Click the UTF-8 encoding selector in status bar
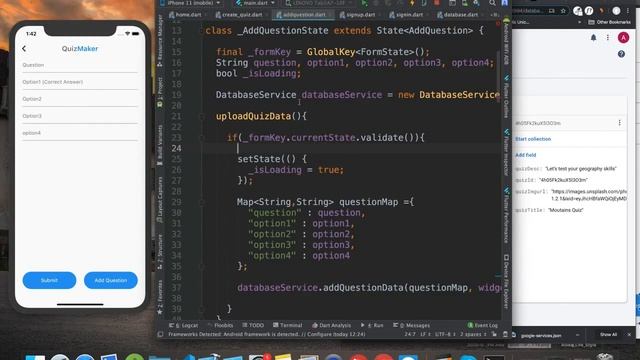The height and width of the screenshot is (360, 640). pyautogui.click(x=445, y=334)
